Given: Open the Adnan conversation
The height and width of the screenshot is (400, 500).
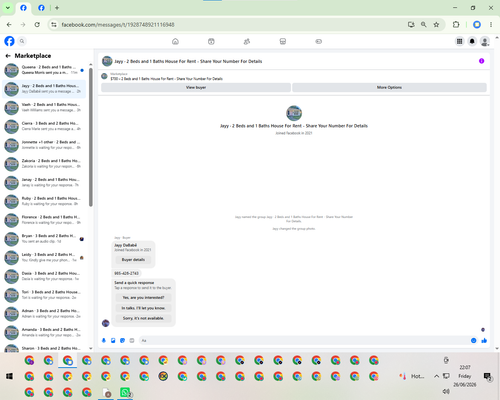Looking at the screenshot, I should (44, 313).
